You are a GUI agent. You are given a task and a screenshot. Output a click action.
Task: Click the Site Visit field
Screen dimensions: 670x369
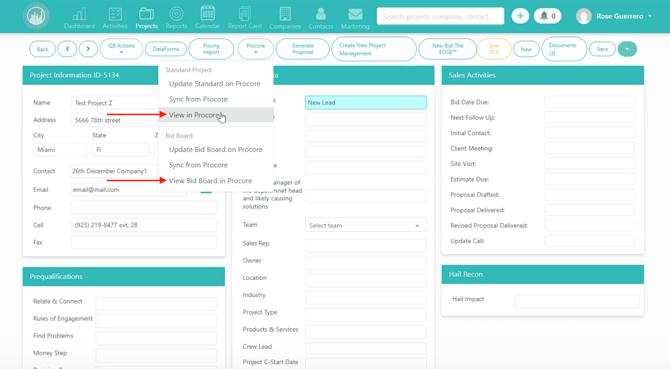589,164
